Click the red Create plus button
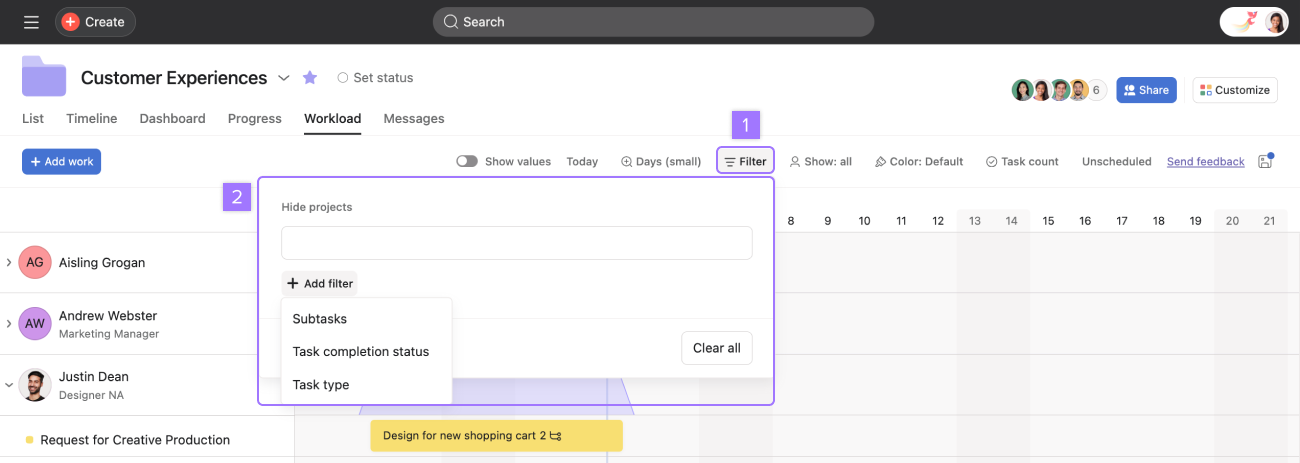The image size is (1300, 463). pos(71,22)
